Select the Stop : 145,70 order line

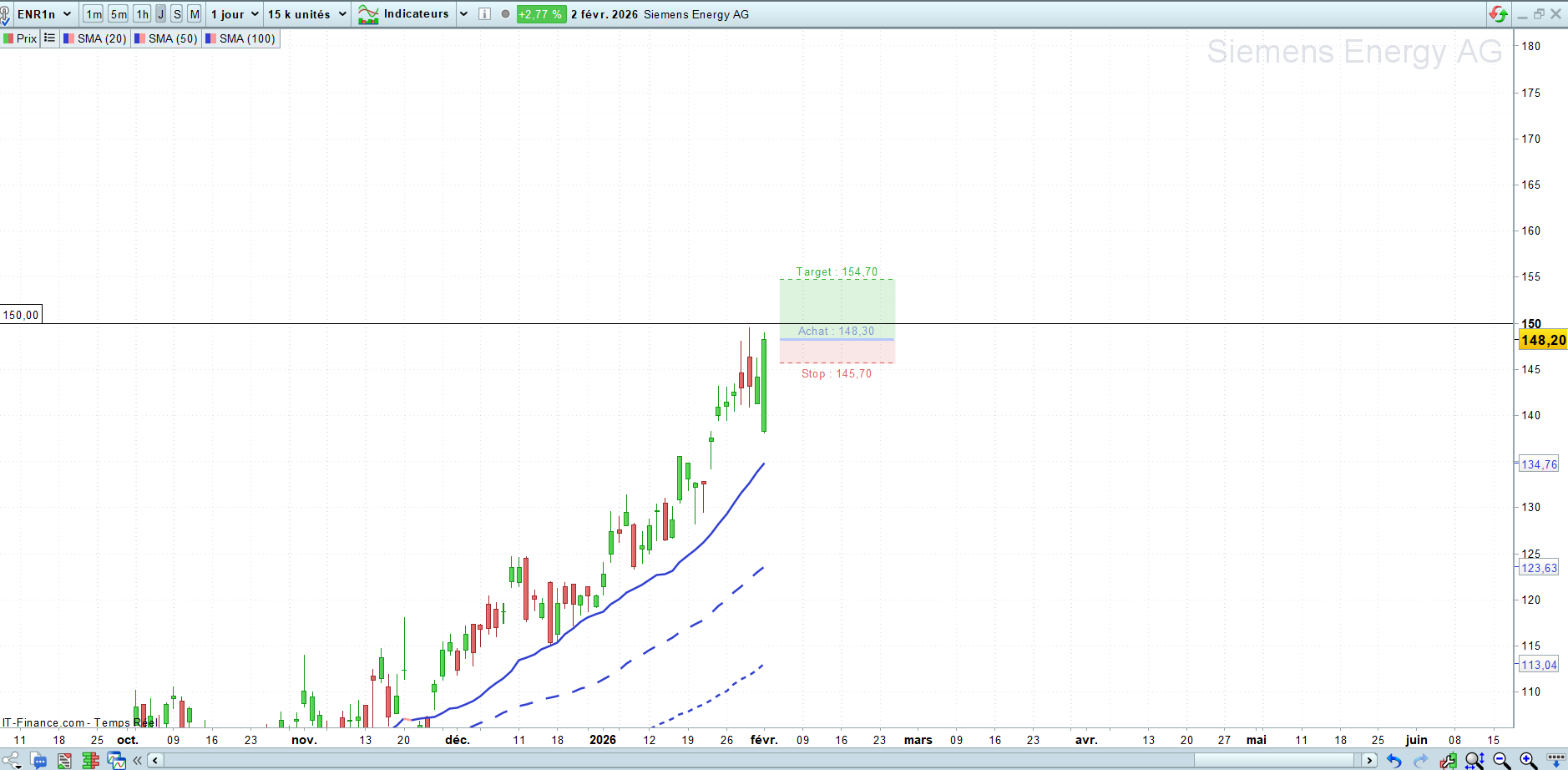[x=837, y=374]
